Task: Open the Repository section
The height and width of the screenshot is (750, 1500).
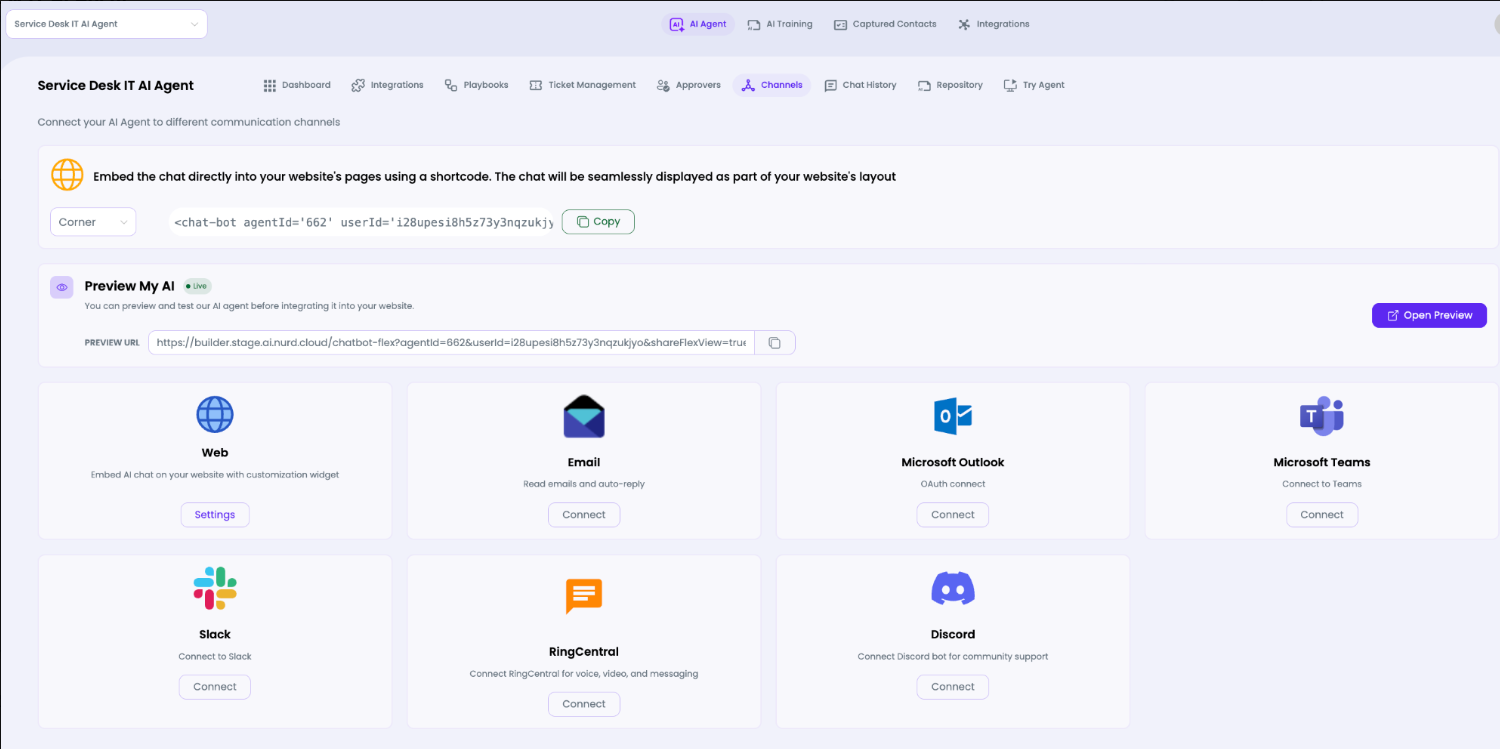Action: tap(950, 85)
